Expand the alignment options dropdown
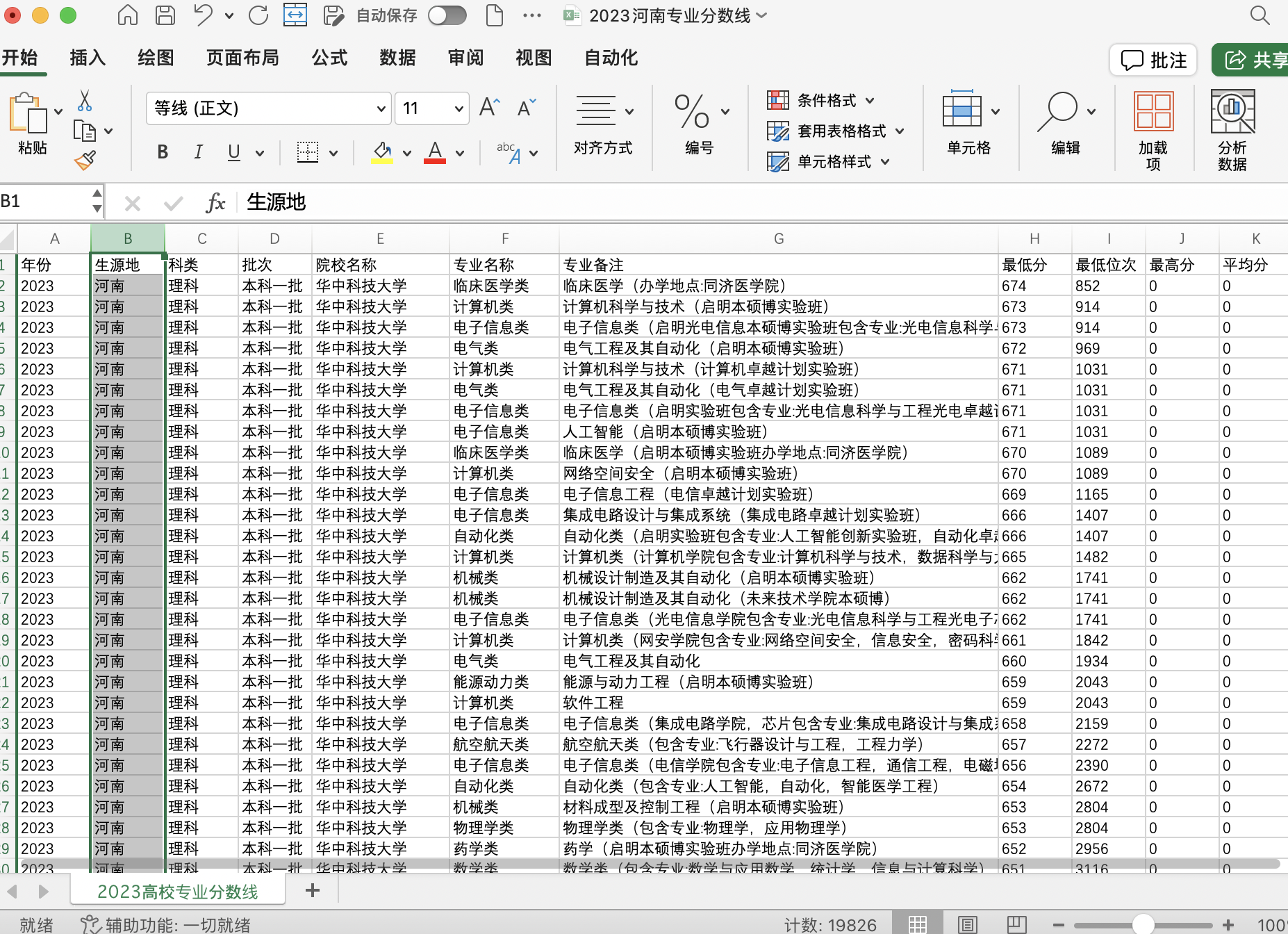Image resolution: width=1288 pixels, height=934 pixels. (629, 111)
